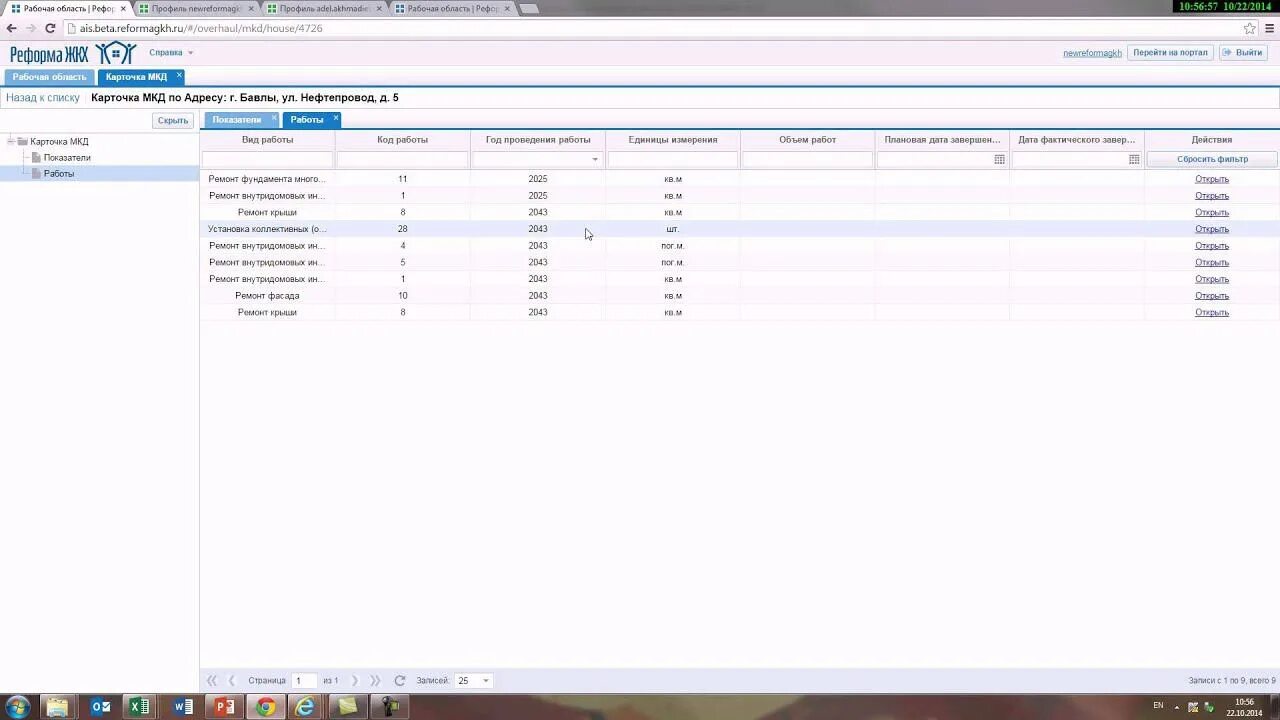Screen dimensions: 1280x720
Task: Click cell with code 28
Action: click(402, 229)
